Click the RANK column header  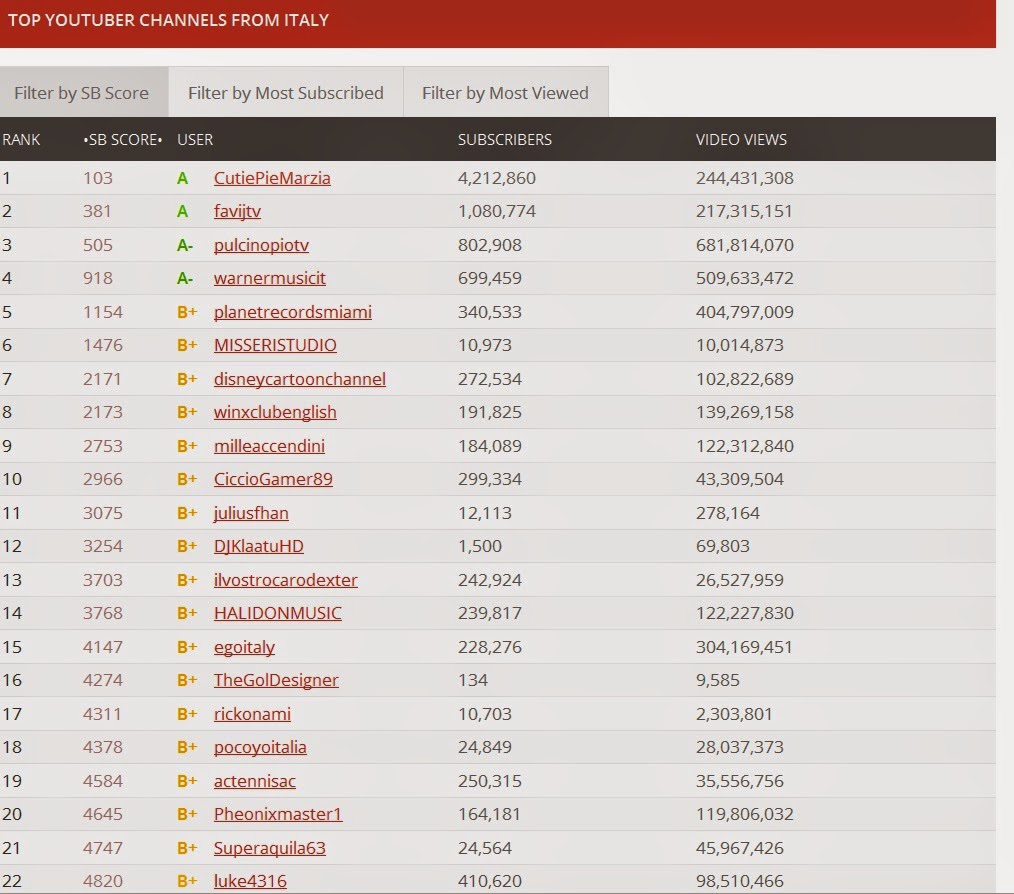(21, 140)
